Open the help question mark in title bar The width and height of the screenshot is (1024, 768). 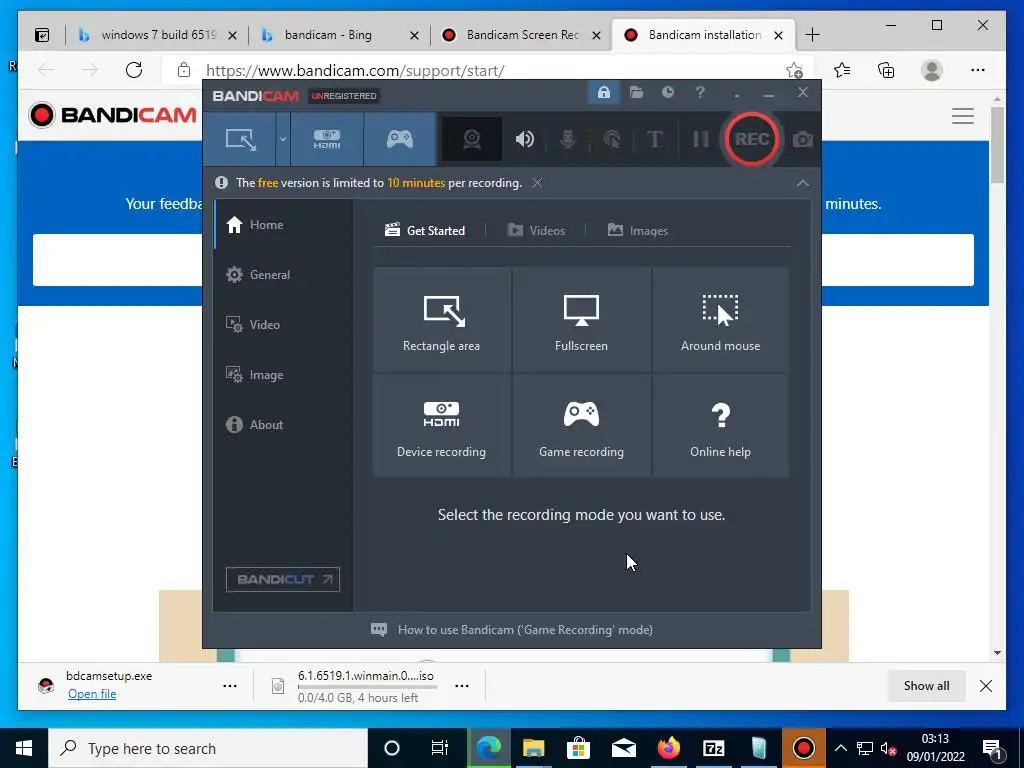click(700, 93)
